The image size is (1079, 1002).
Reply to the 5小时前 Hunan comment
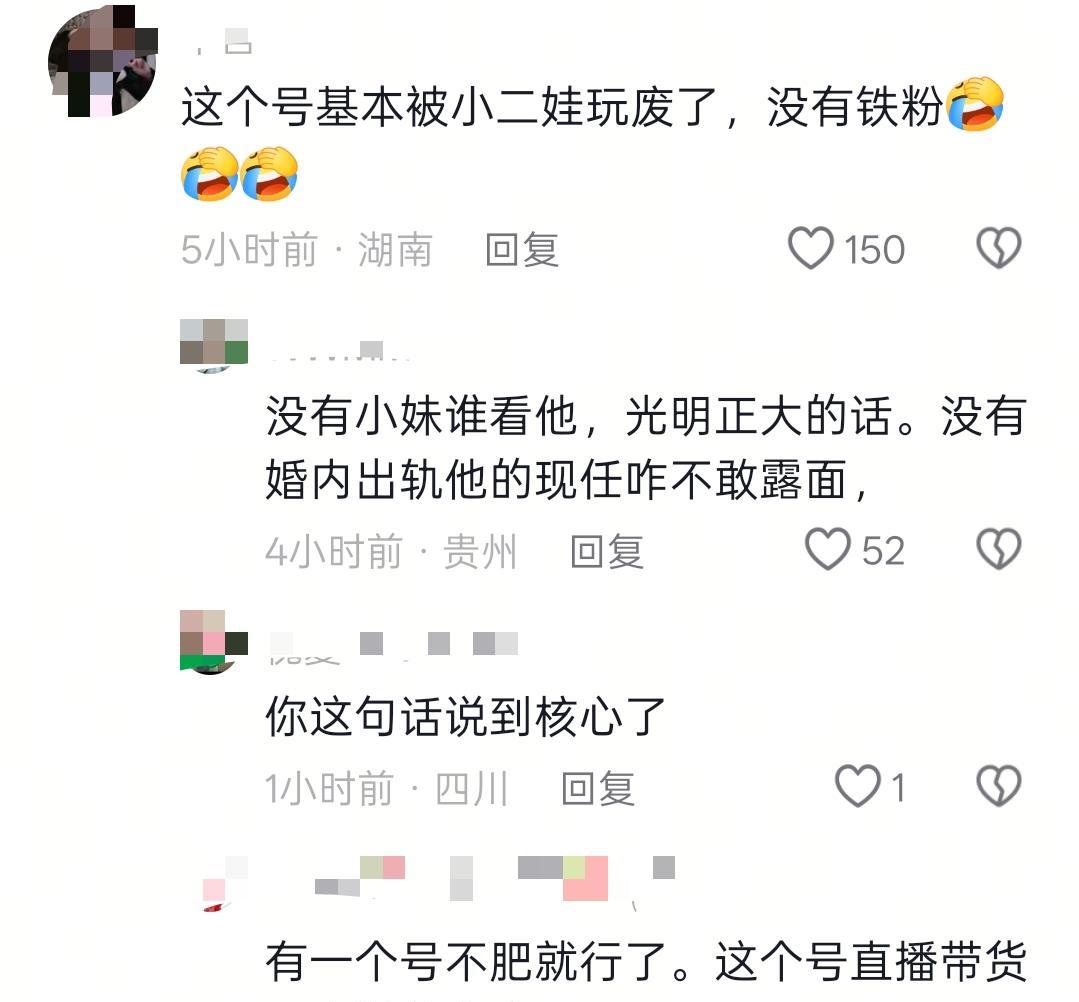pyautogui.click(x=522, y=249)
